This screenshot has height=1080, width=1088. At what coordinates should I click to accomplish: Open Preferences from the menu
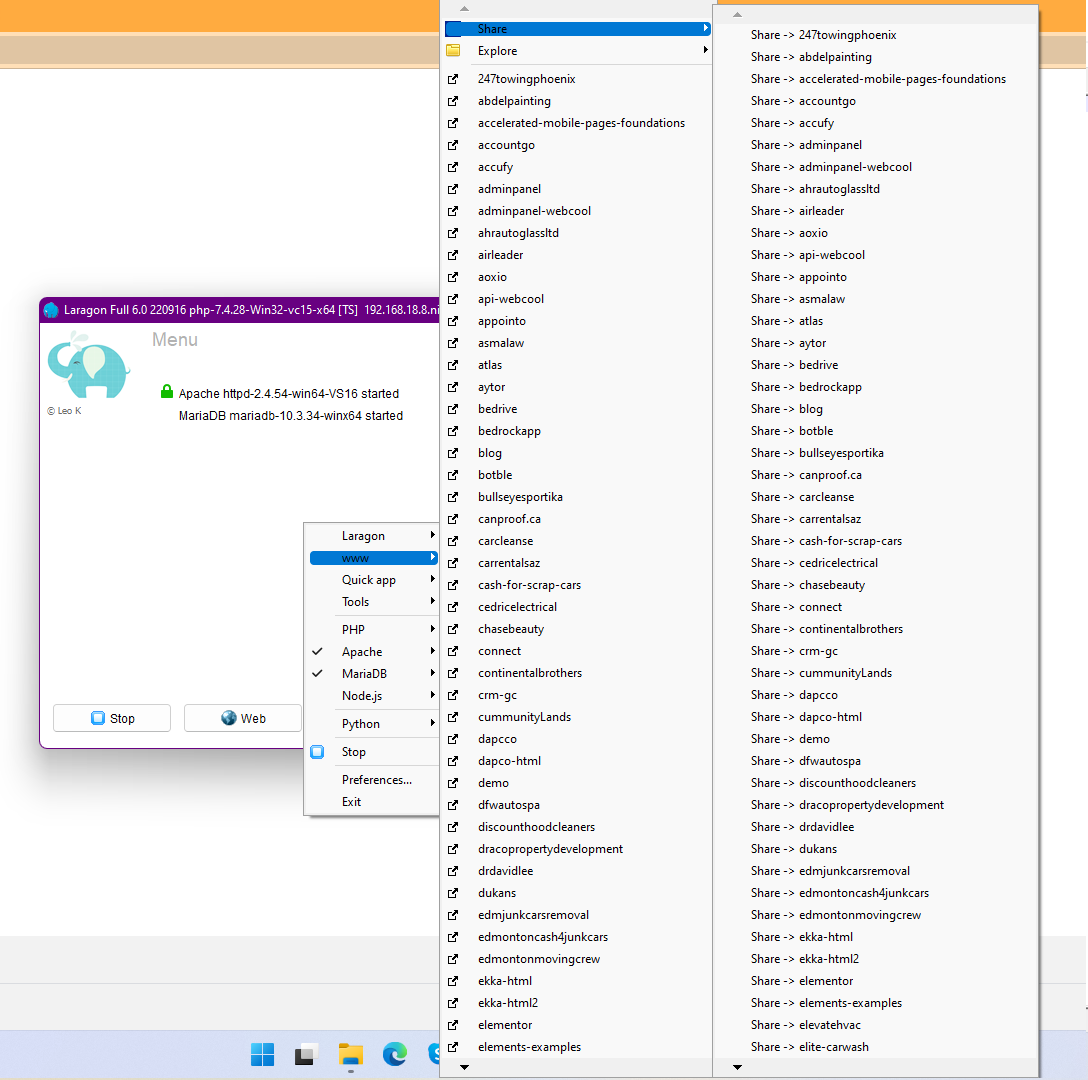[x=377, y=779]
